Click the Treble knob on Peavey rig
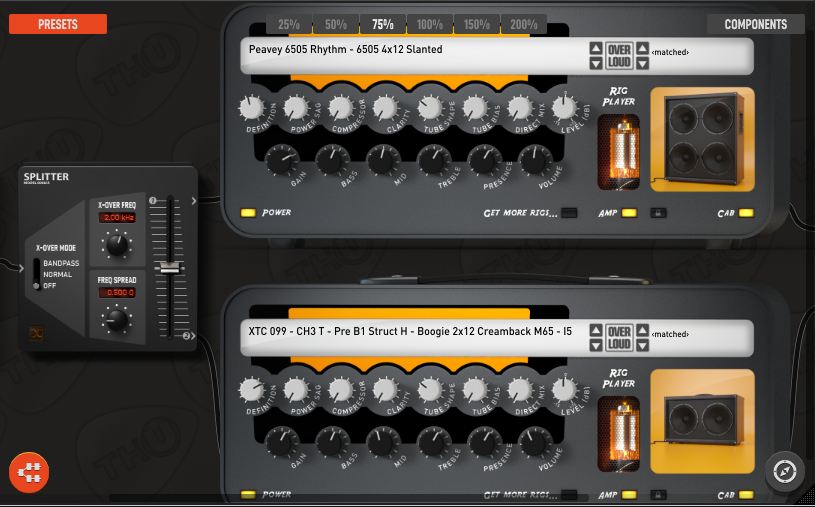The image size is (815, 507). click(x=435, y=161)
